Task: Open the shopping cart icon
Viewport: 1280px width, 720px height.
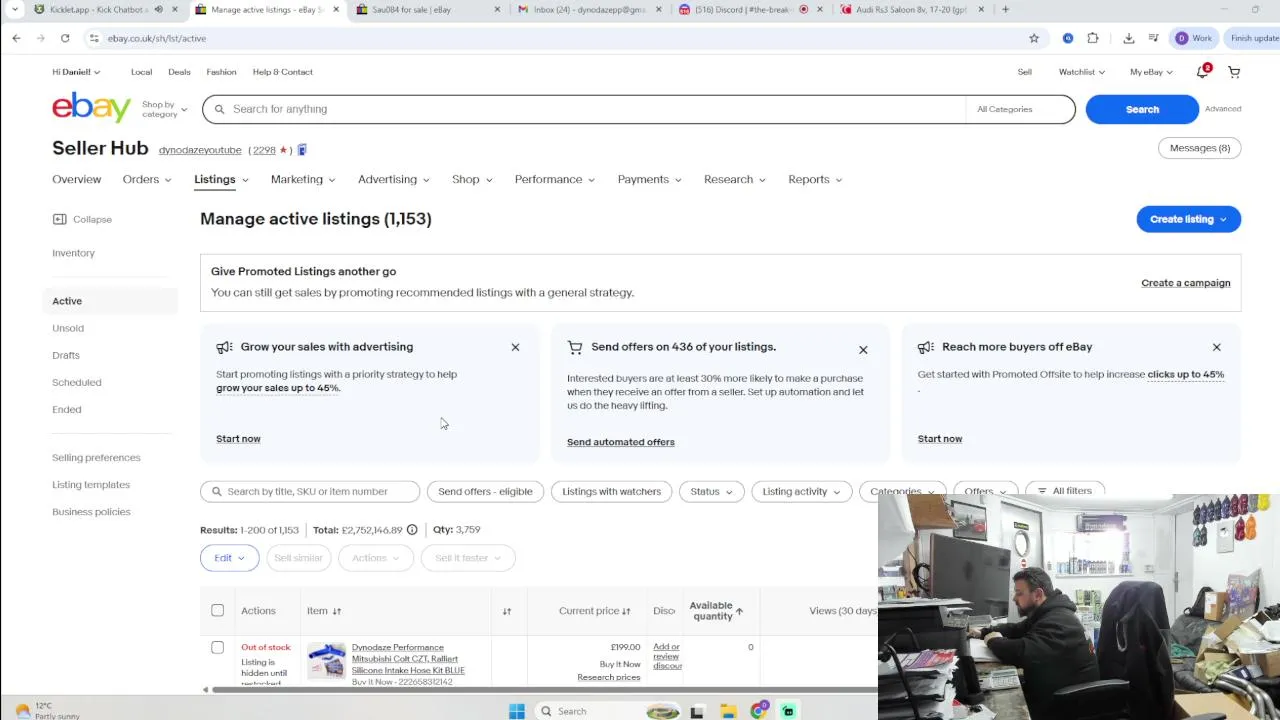Action: click(1234, 72)
